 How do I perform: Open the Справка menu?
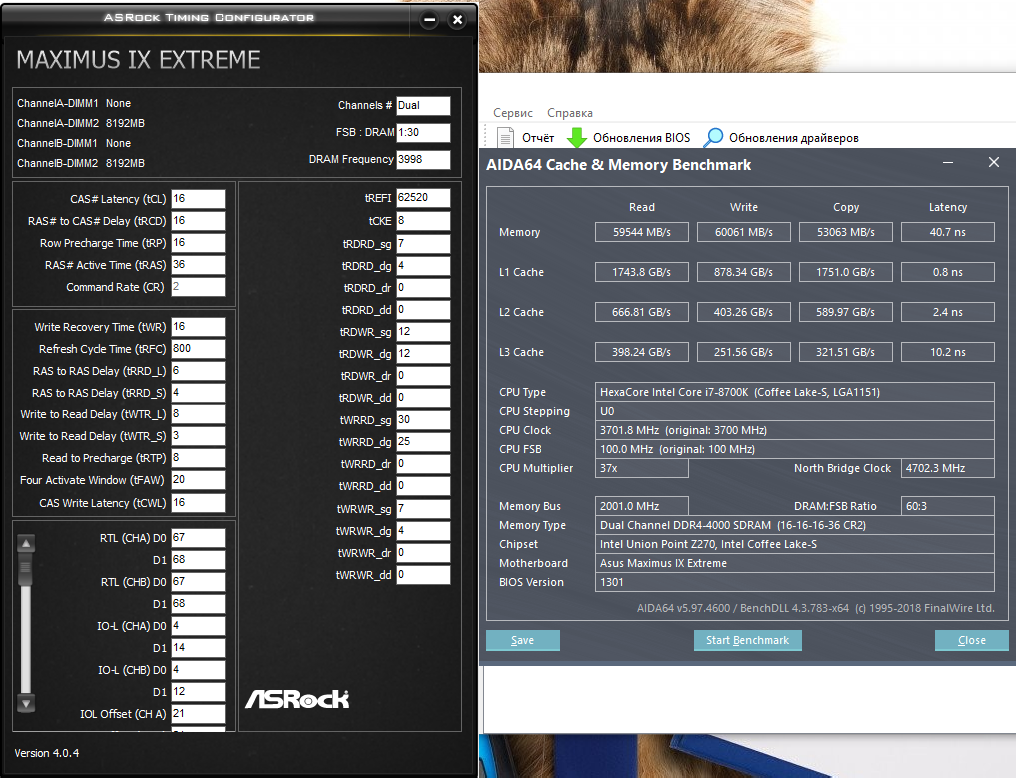pyautogui.click(x=570, y=113)
